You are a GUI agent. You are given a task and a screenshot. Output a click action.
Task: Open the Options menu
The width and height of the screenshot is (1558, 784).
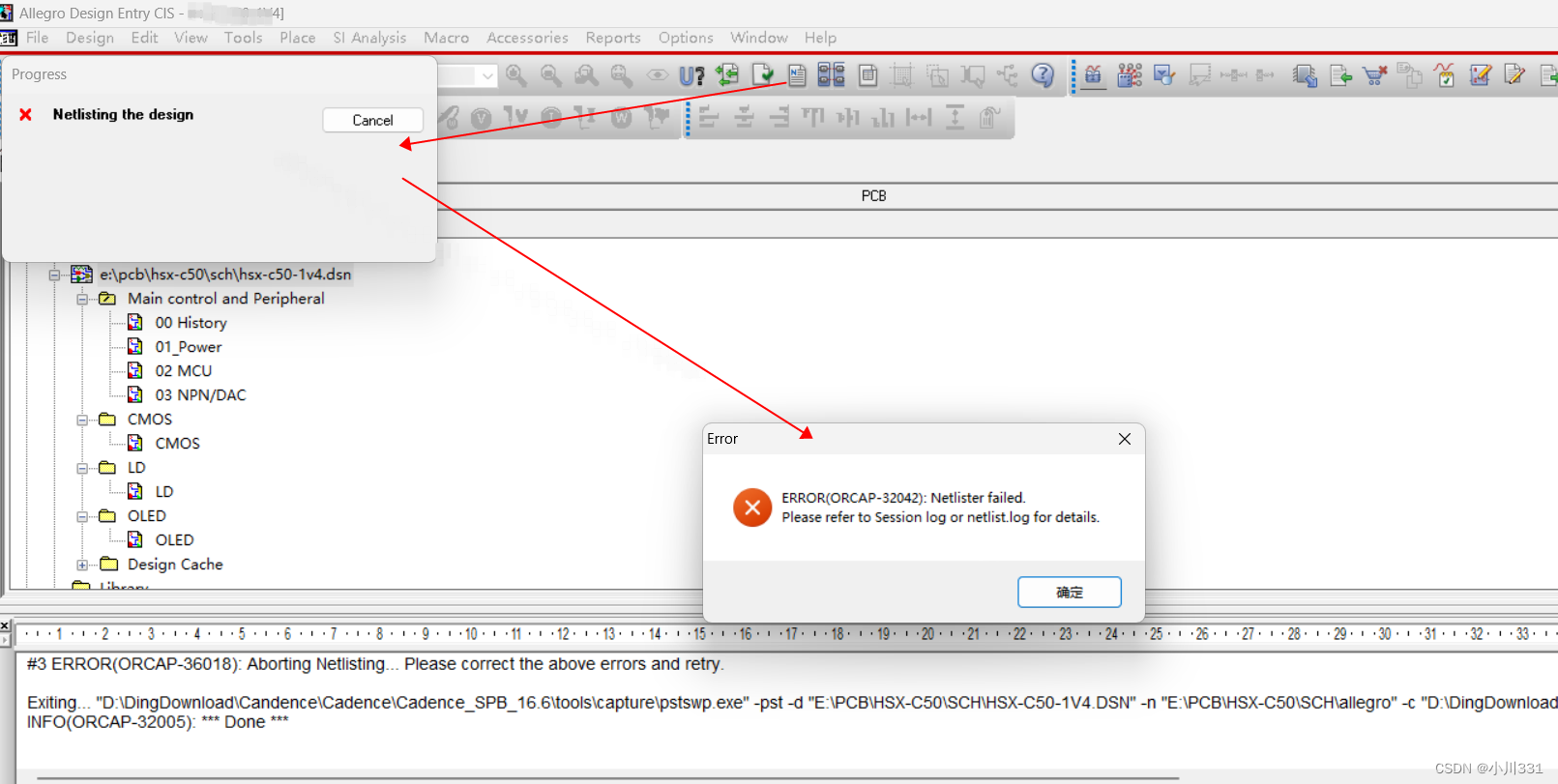[x=686, y=38]
